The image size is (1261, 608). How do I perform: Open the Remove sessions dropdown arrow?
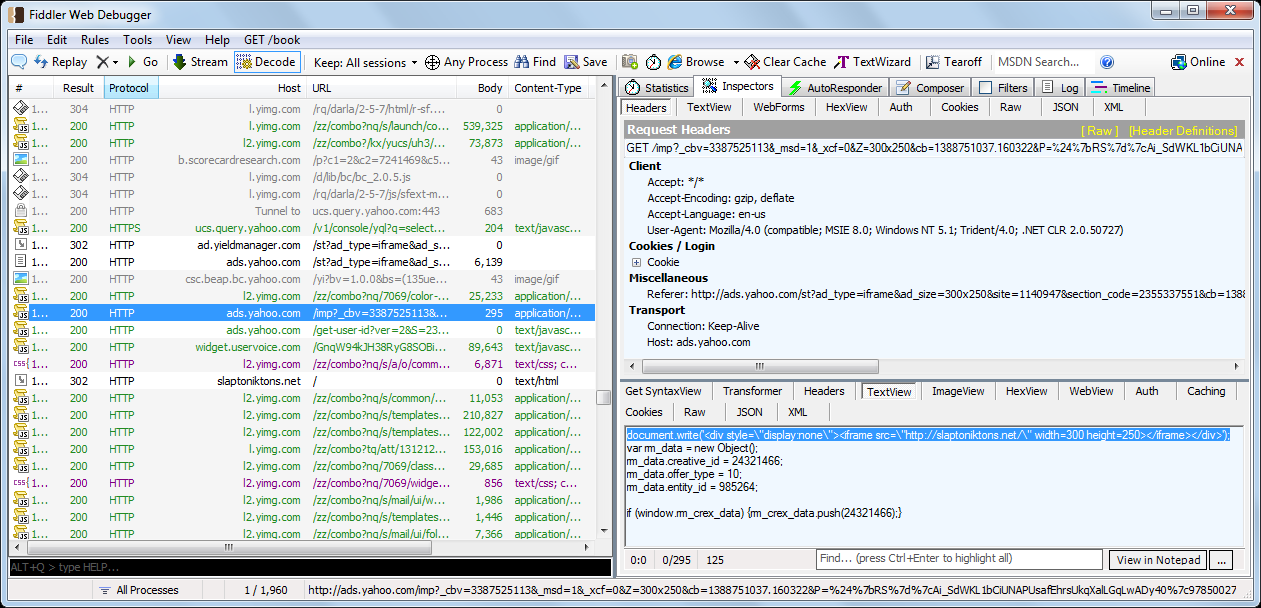tap(115, 62)
